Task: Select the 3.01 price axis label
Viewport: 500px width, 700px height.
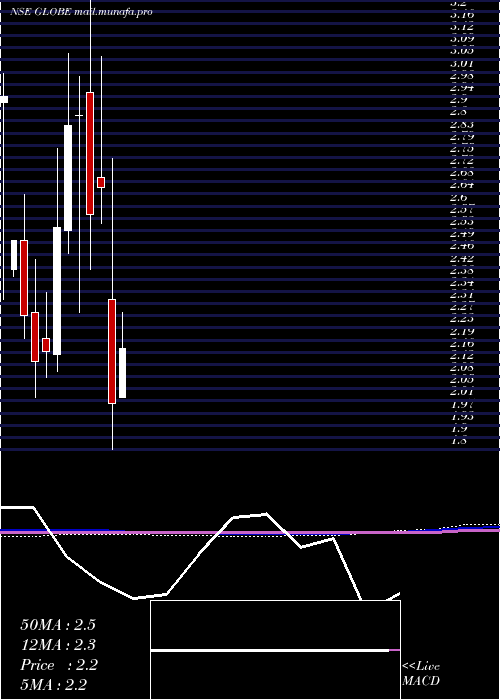Action: tap(462, 63)
